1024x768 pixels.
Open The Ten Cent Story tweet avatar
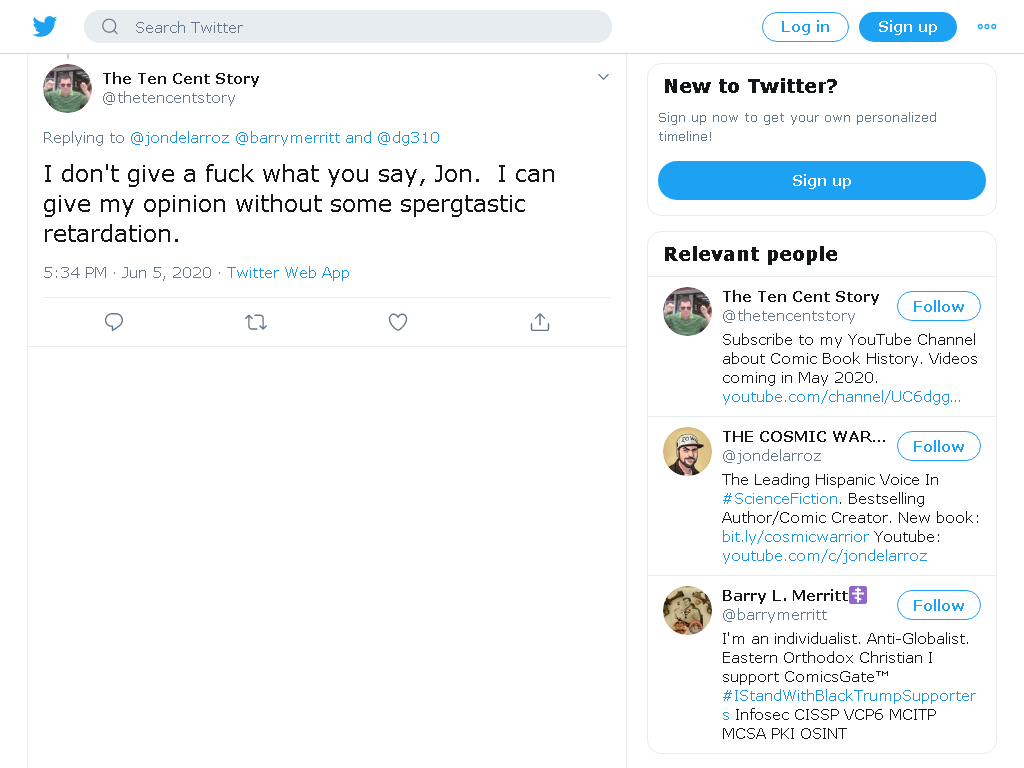point(67,88)
